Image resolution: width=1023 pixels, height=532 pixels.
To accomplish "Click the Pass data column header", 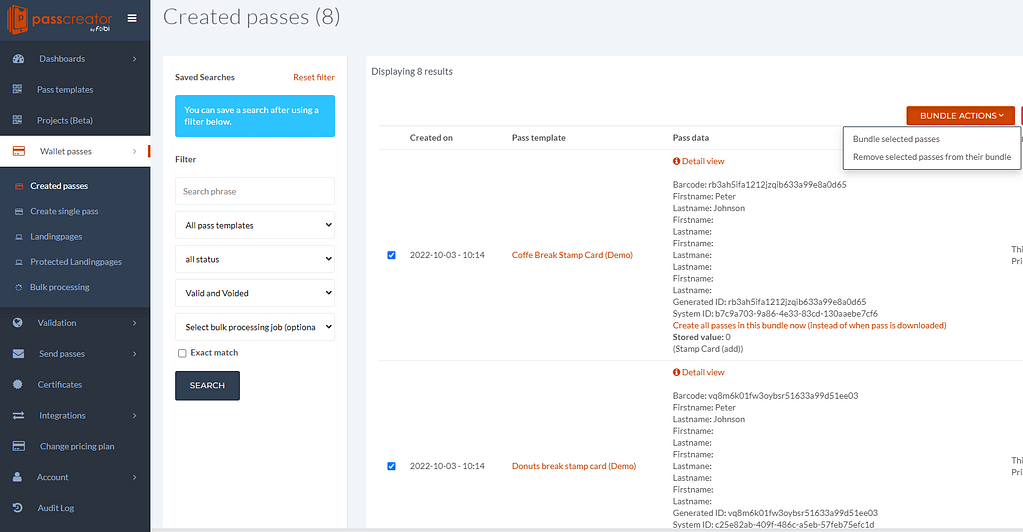I will pos(690,138).
